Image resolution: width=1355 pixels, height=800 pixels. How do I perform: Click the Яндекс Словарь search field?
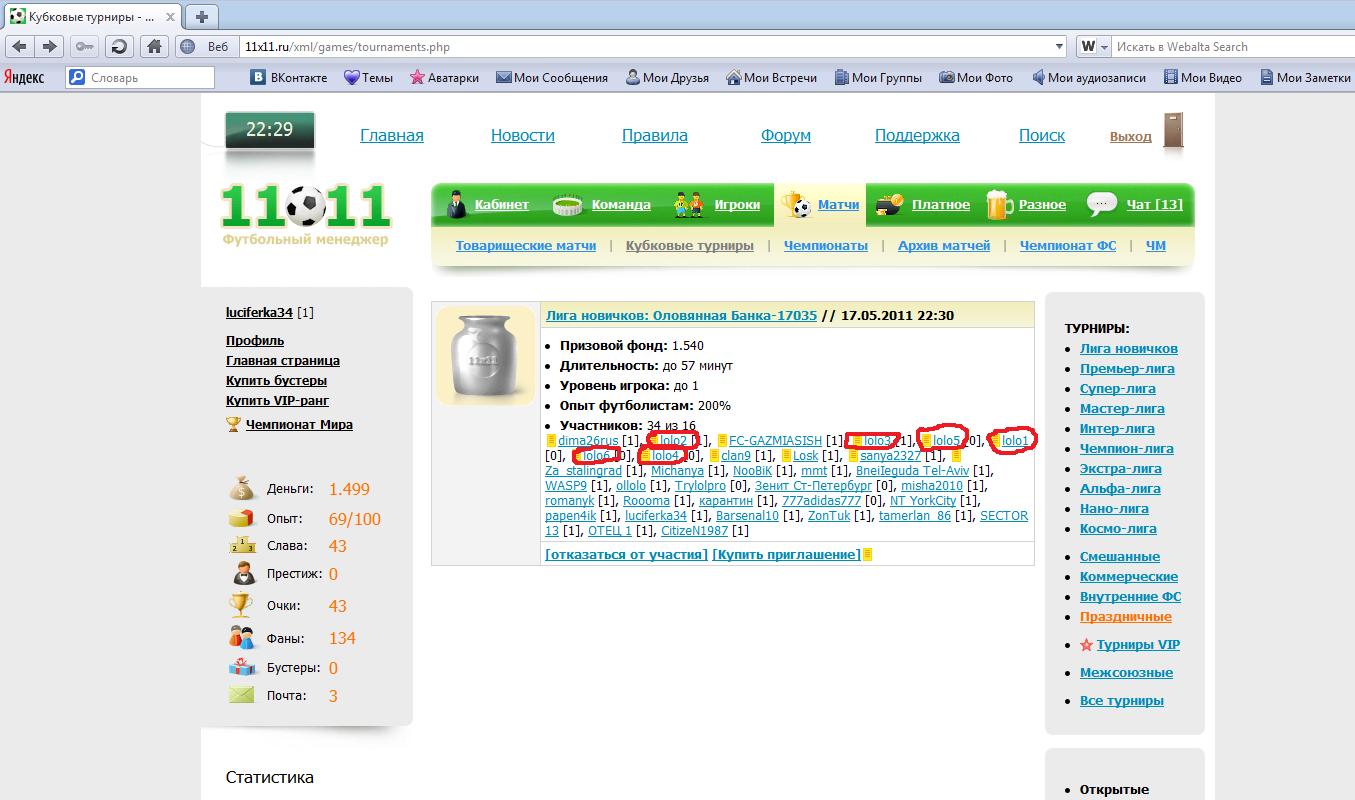pos(150,78)
